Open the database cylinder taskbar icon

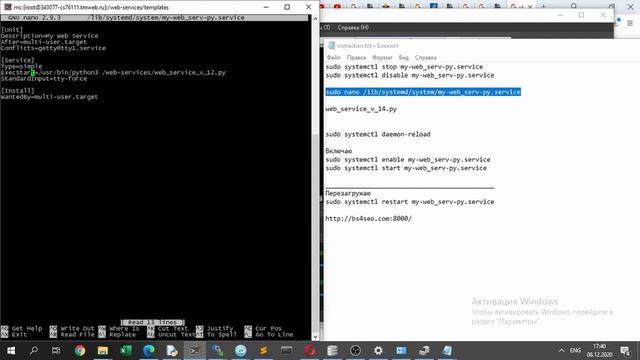(332, 350)
